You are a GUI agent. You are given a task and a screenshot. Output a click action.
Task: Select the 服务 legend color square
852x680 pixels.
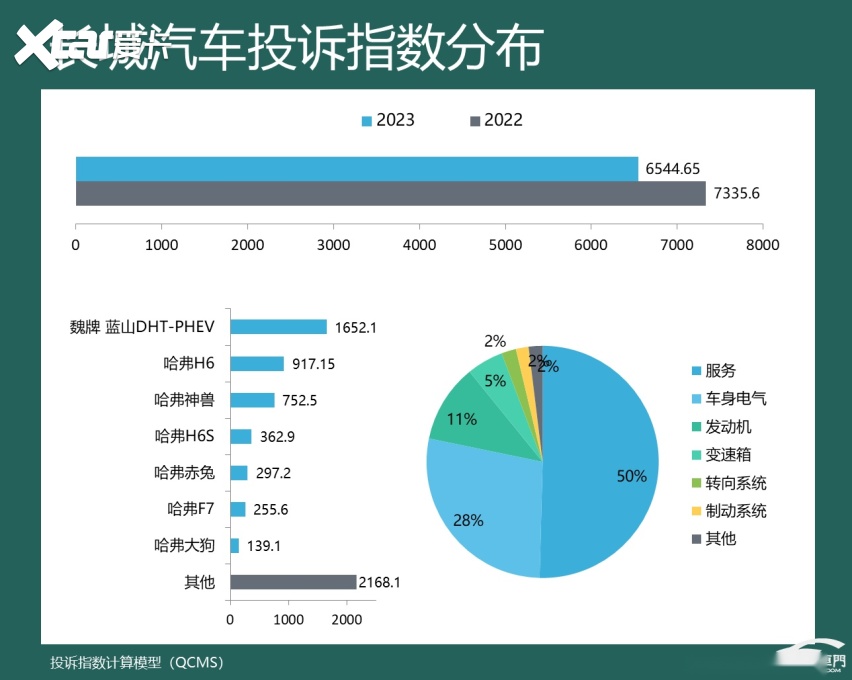pos(696,371)
